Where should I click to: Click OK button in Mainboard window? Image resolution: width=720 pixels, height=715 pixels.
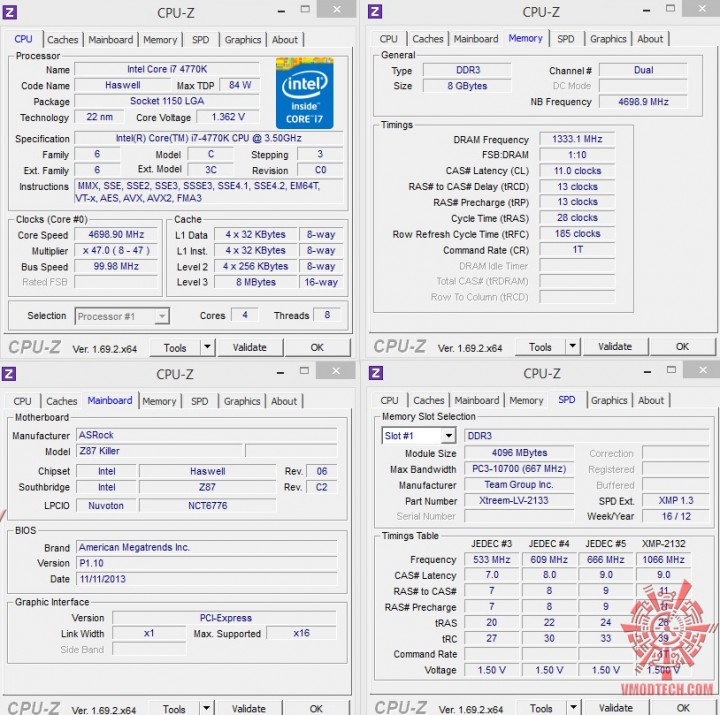click(316, 708)
